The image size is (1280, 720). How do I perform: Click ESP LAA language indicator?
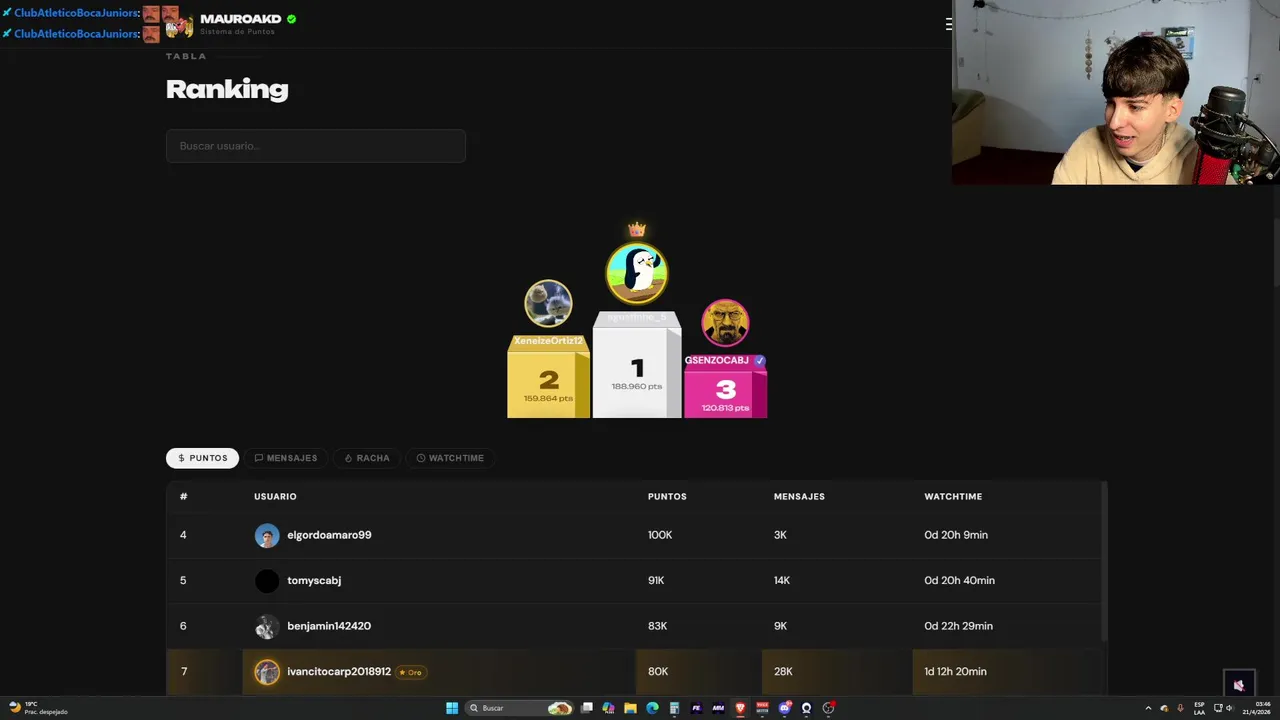coord(1199,708)
